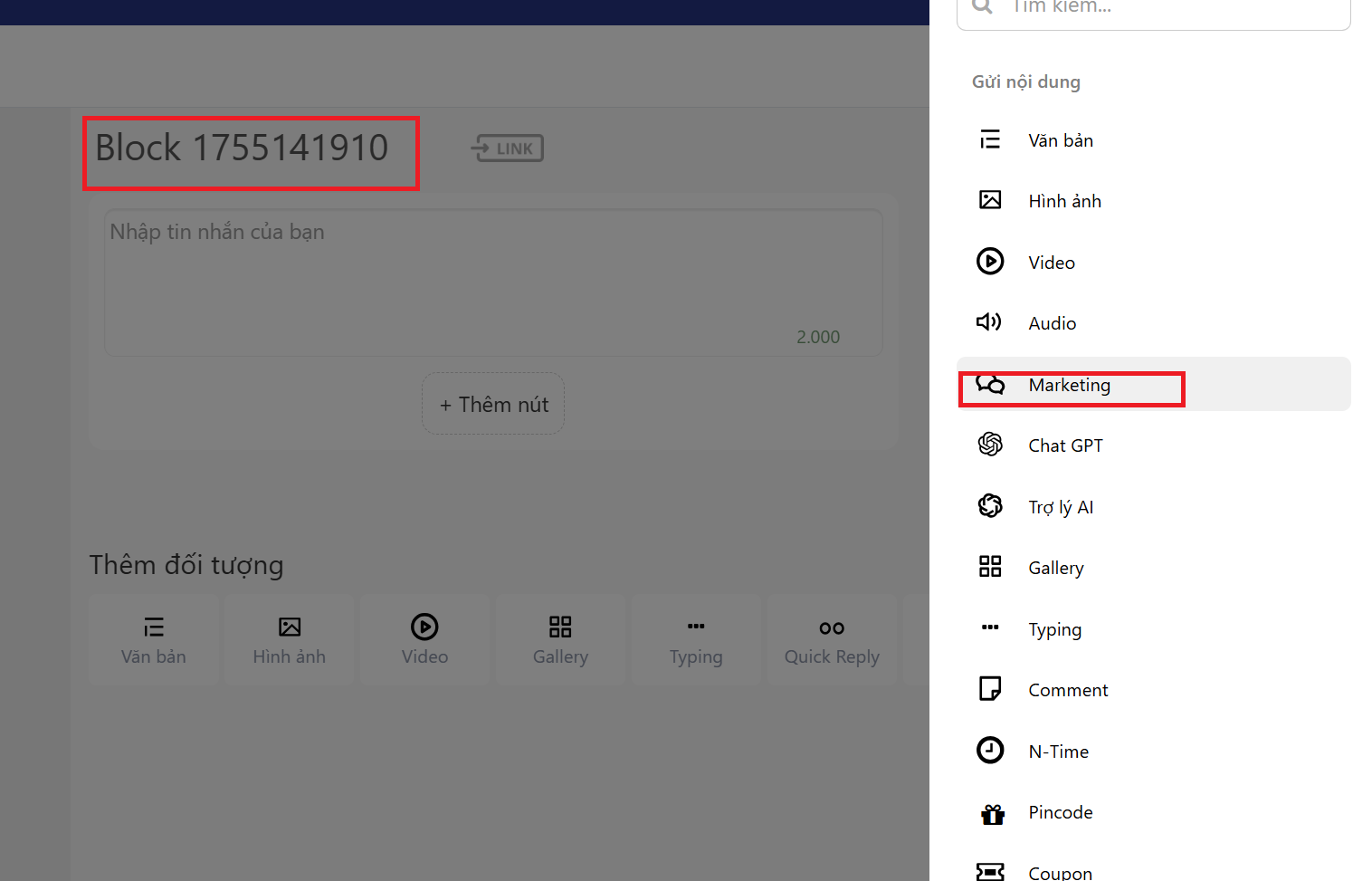Click the Pincode gift icon

pyautogui.click(x=992, y=813)
